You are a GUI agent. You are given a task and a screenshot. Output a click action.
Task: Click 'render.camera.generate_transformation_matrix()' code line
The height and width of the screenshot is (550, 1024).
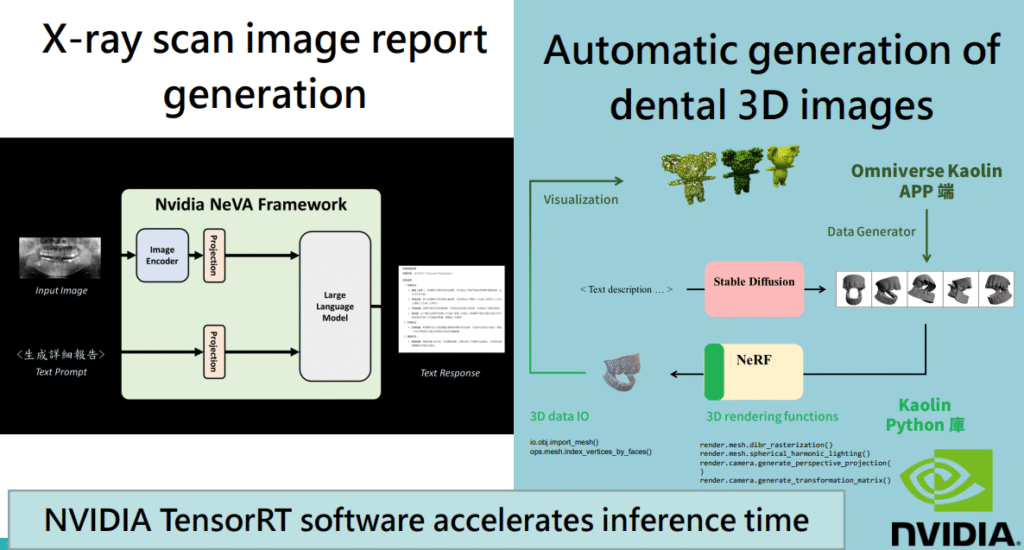(x=795, y=480)
